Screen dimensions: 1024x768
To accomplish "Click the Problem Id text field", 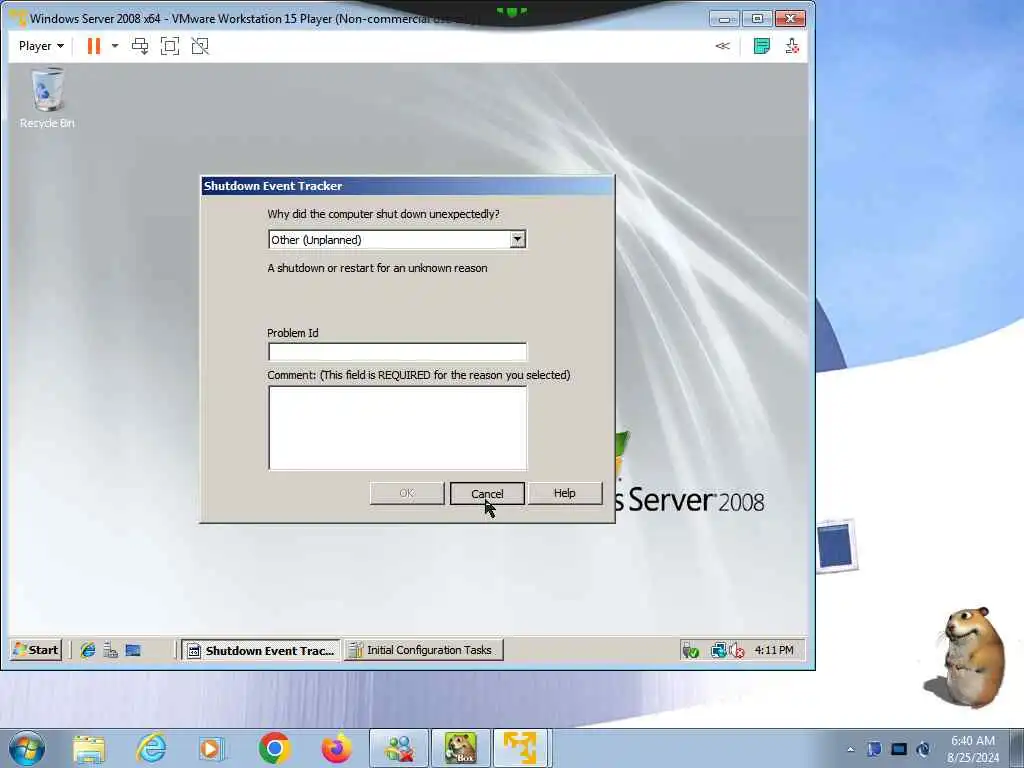I will pos(397,351).
